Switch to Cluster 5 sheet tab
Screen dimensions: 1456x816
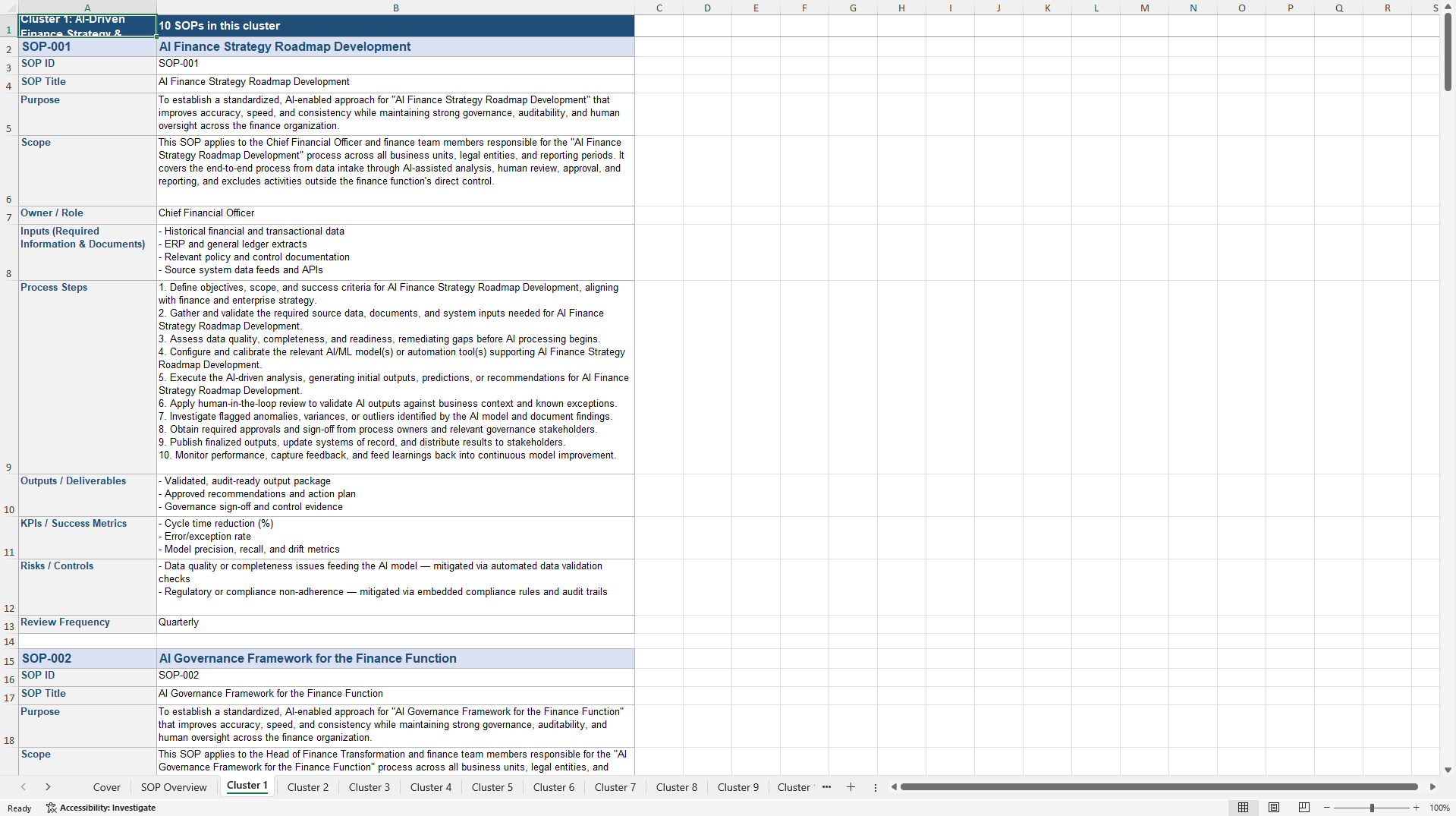[x=492, y=787]
